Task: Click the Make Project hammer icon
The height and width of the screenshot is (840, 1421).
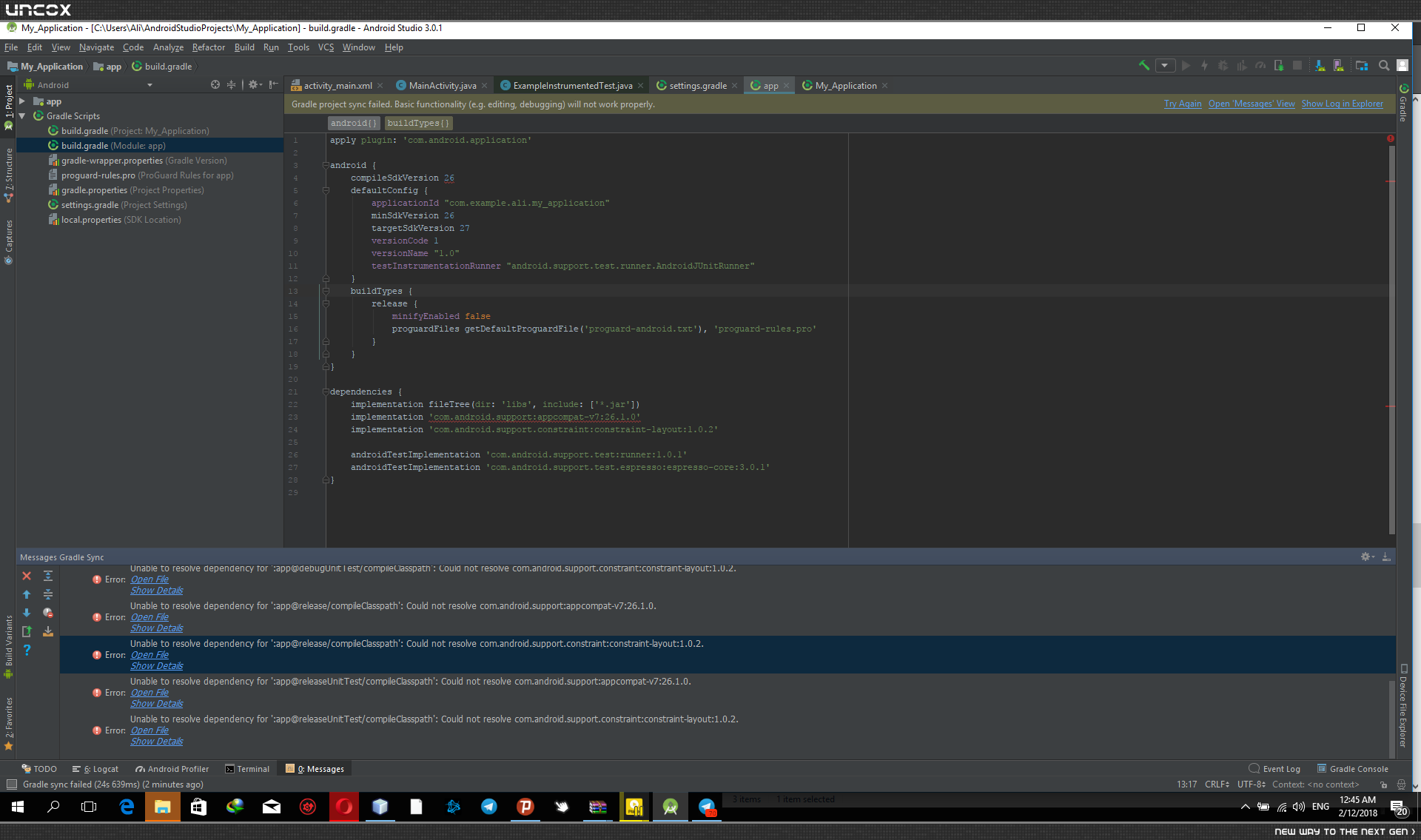Action: (1144, 66)
